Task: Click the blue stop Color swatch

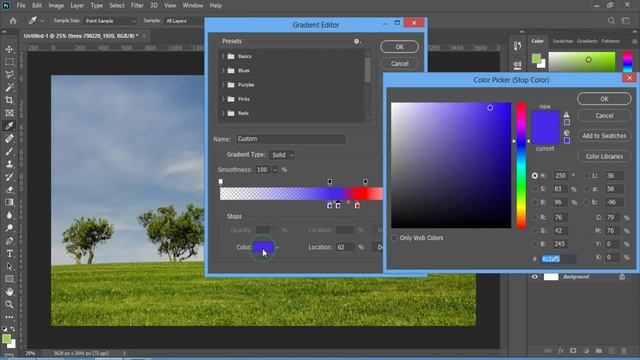Action: point(263,247)
